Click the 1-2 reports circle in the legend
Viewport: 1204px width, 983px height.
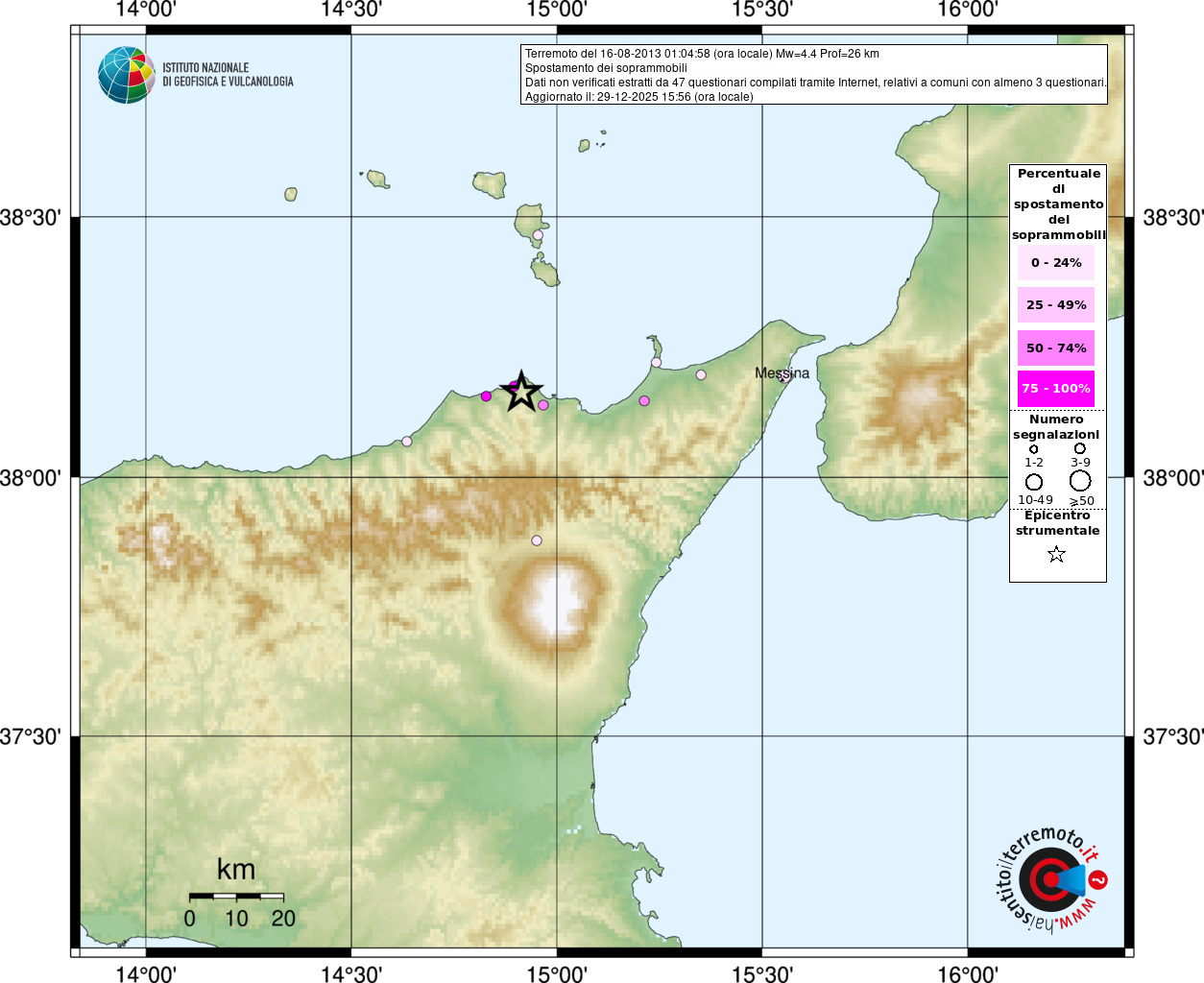click(1034, 449)
